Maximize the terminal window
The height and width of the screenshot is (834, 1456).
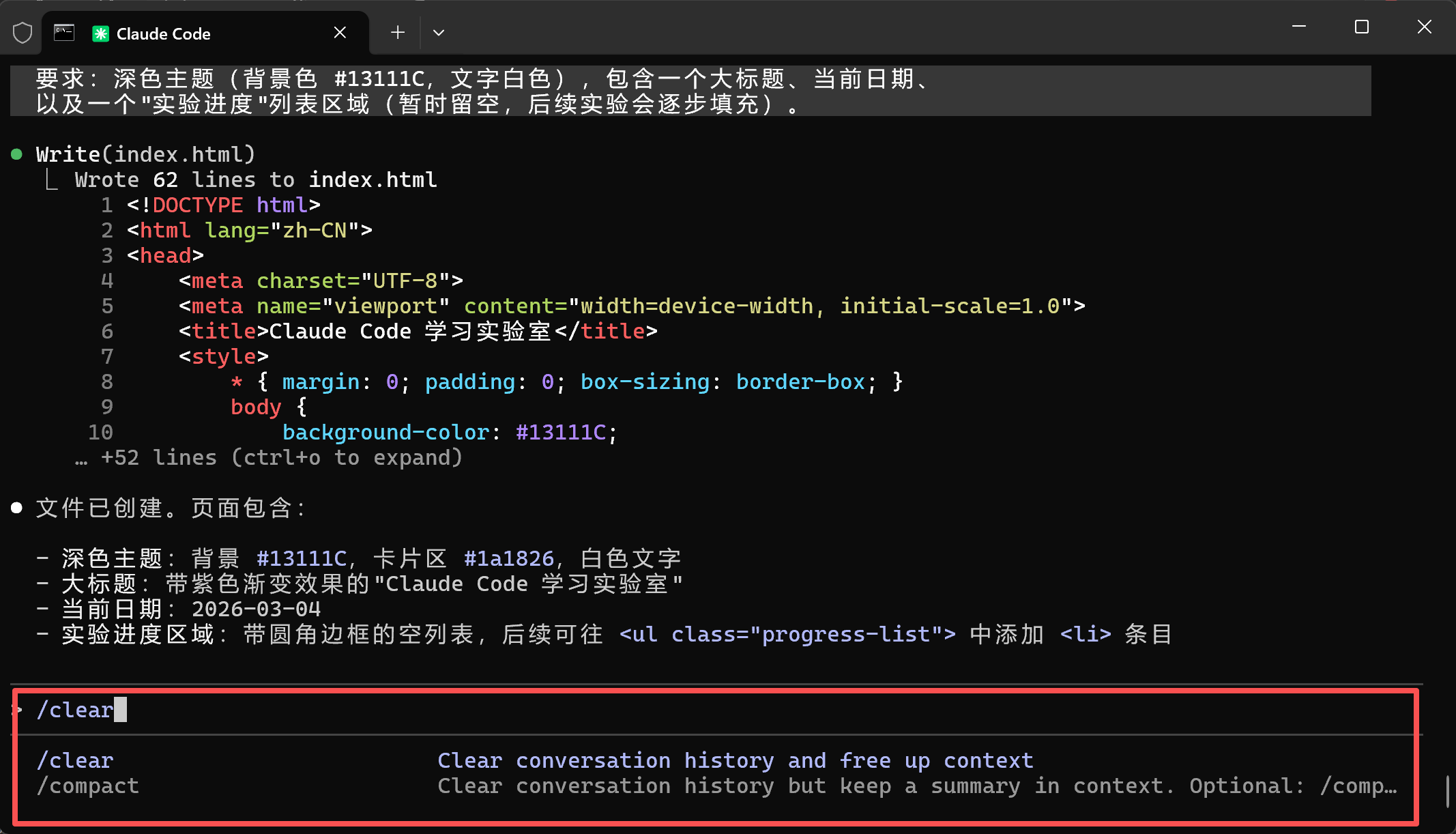[1362, 27]
